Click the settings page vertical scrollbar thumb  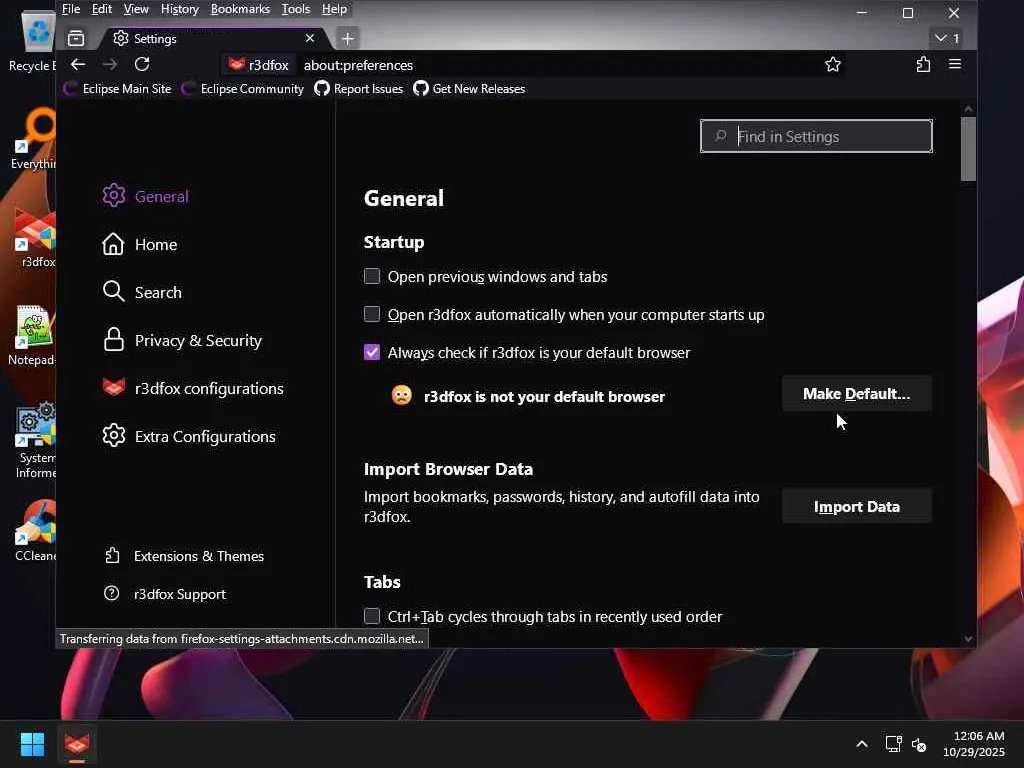pyautogui.click(x=968, y=148)
